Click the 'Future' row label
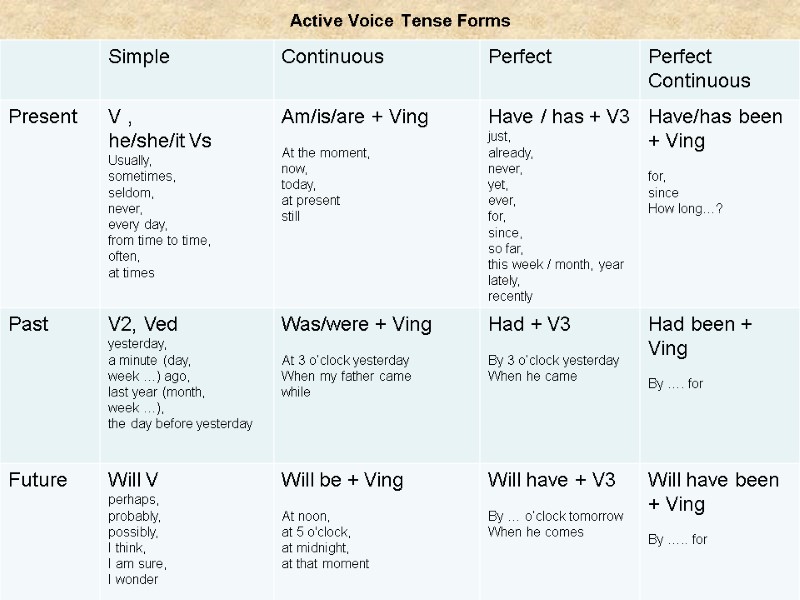Viewport: 800px width, 600px height. tap(38, 480)
